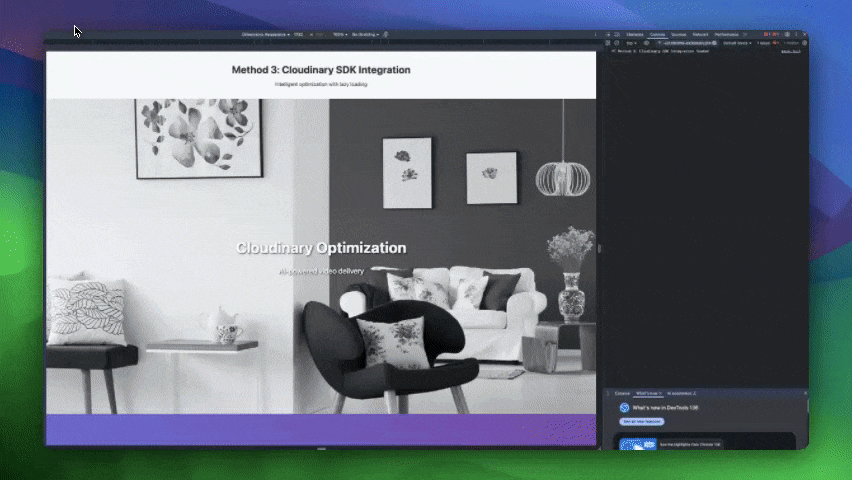Open the inspect element picker in DevTools
Viewport: 852px width, 480px height.
[x=608, y=35]
